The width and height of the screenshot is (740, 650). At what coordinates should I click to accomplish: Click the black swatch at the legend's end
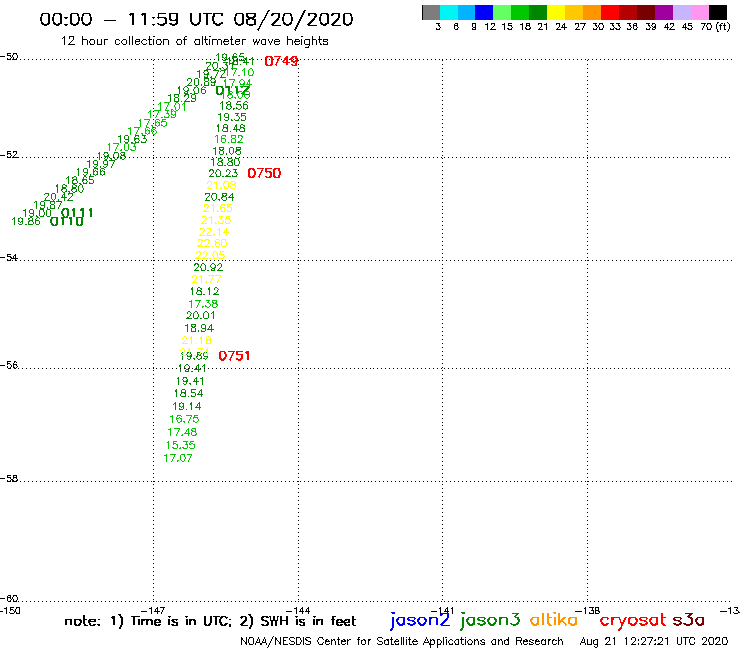(717, 12)
